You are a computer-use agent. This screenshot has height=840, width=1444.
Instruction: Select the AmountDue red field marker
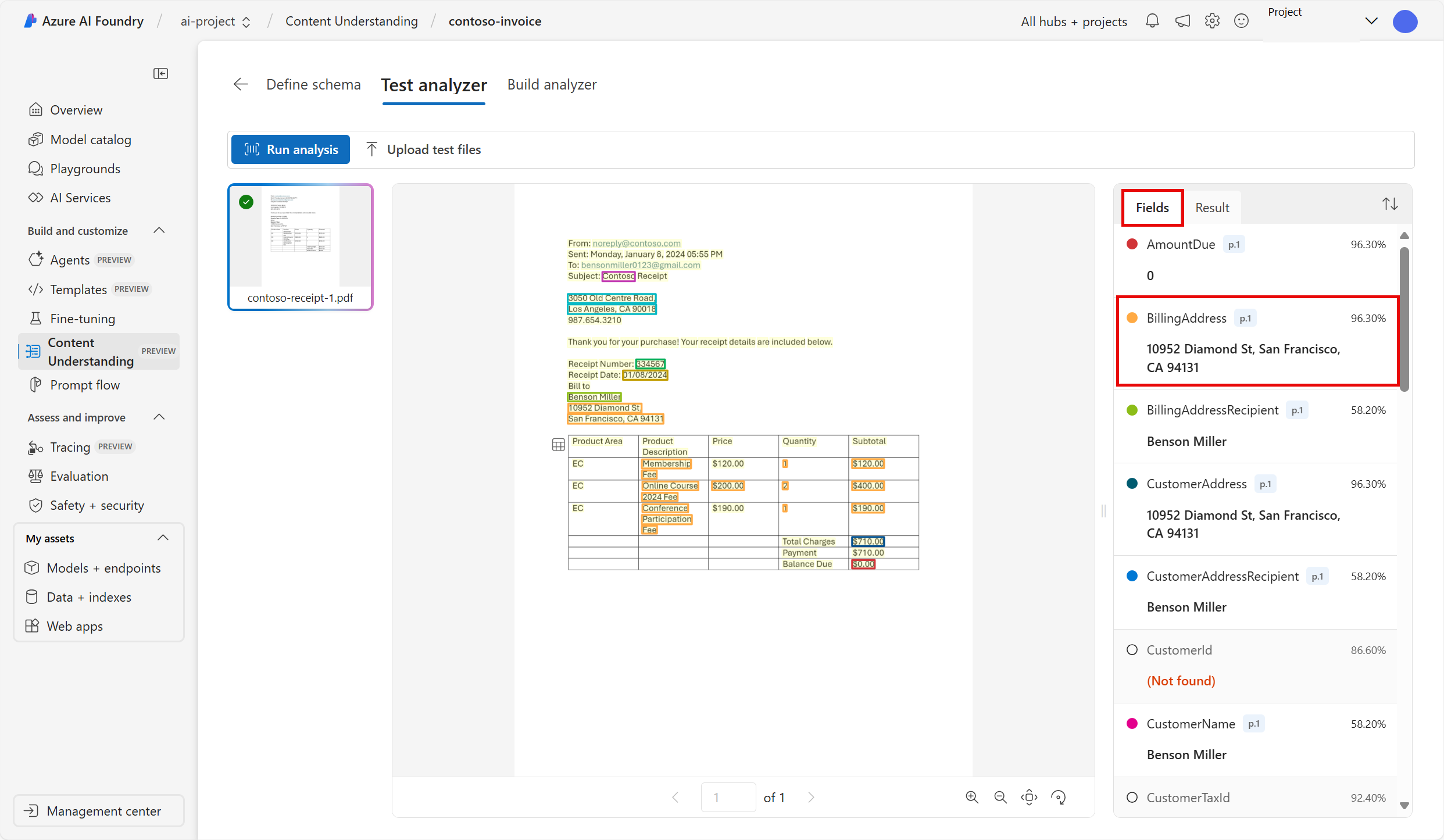(1131, 244)
